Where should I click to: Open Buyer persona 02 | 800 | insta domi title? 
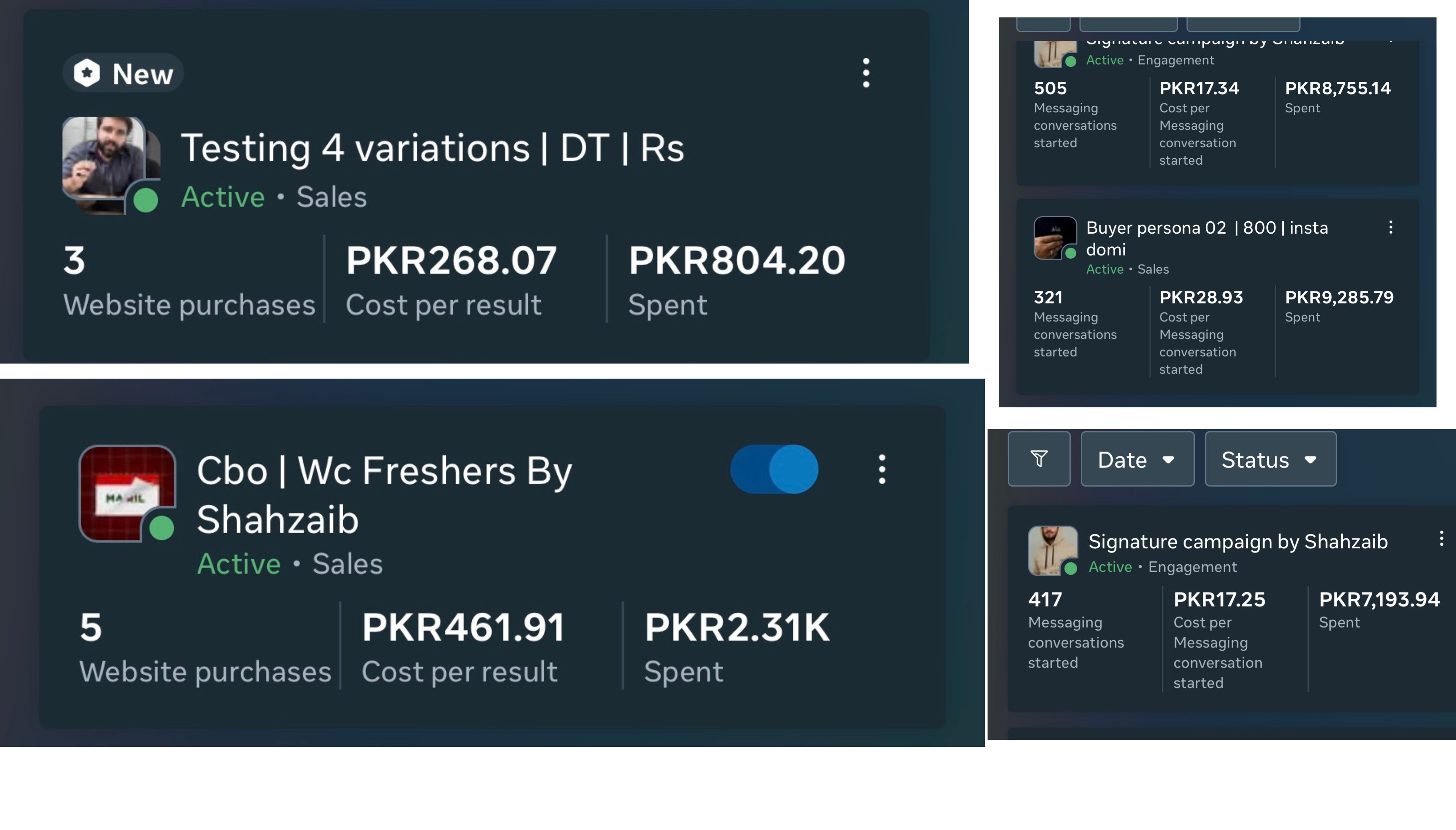tap(1206, 238)
